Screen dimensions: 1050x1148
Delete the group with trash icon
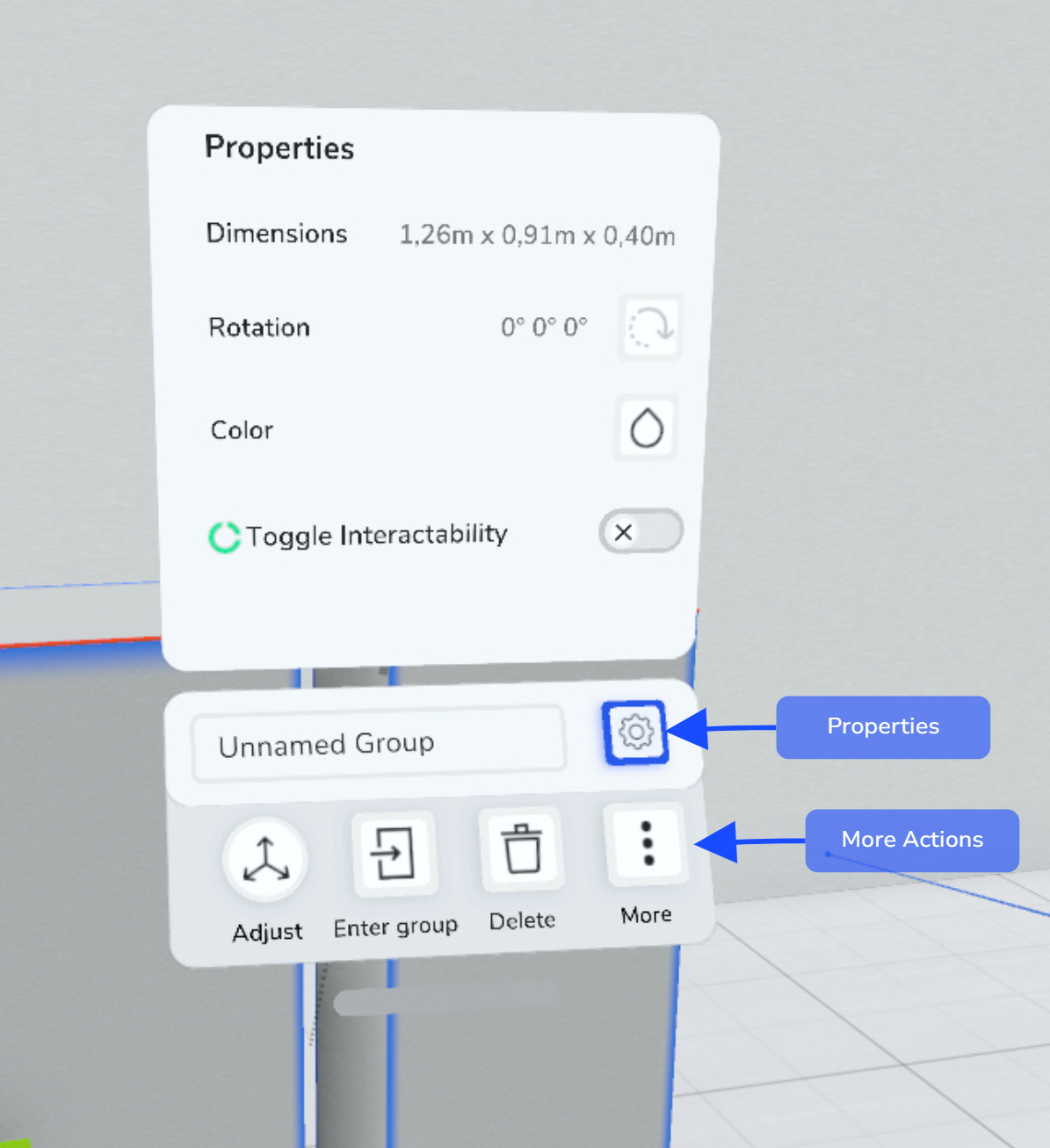(522, 848)
